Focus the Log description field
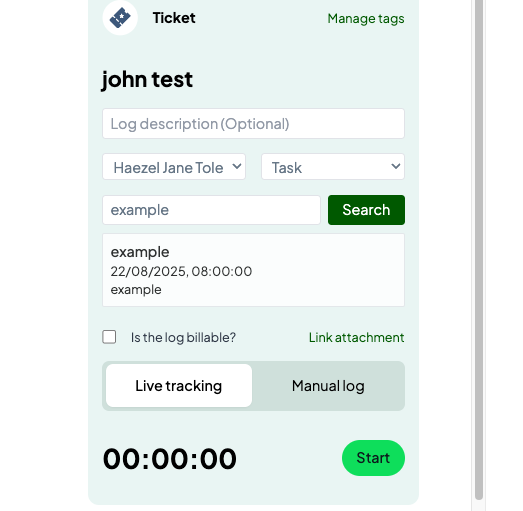This screenshot has height=511, width=523. pos(253,123)
